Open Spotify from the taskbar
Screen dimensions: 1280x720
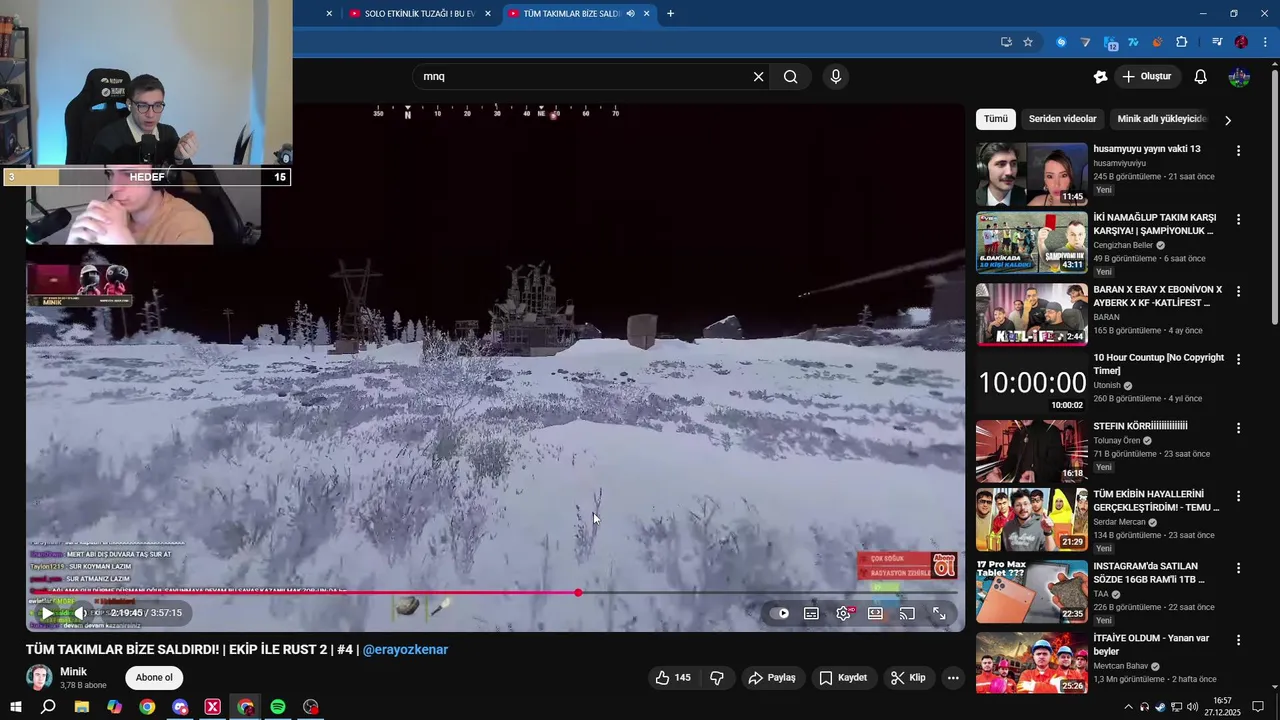(x=278, y=707)
